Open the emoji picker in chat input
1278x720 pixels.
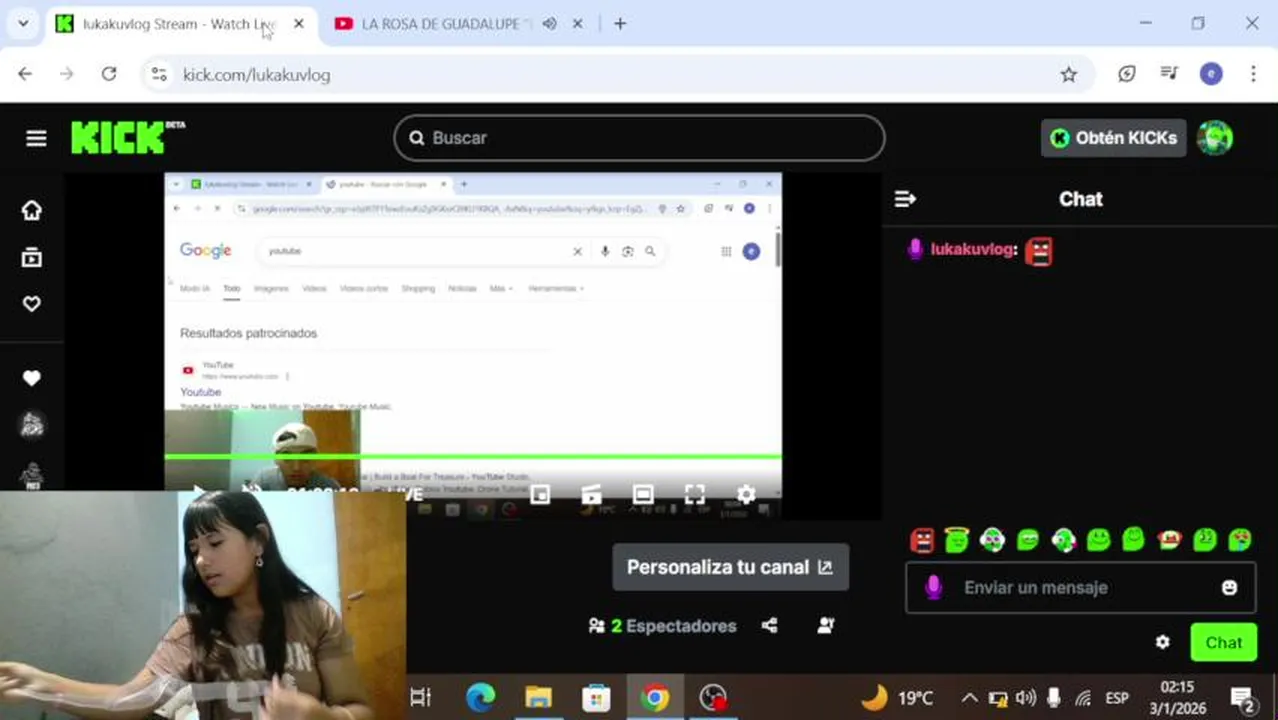tap(1230, 588)
